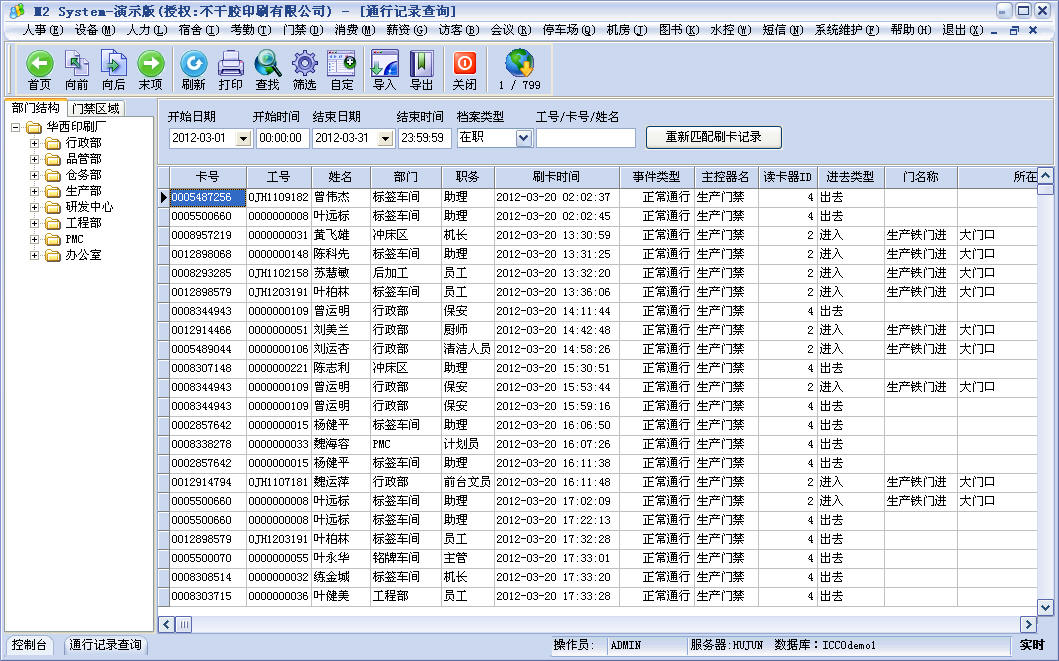Screen dimensions: 1059x661
Task: Click the horizontal scrollbar right arrow
Action: pos(1026,624)
